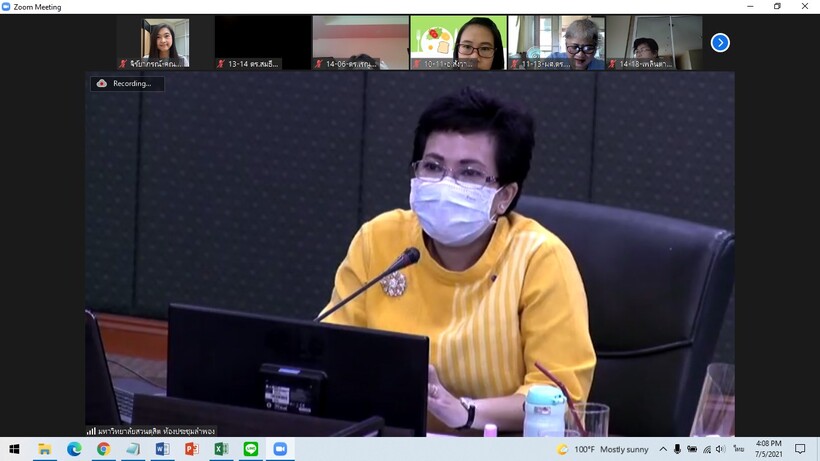This screenshot has width=820, height=461.
Task: Select the black video tile labeled 13-14
Action: point(263,43)
